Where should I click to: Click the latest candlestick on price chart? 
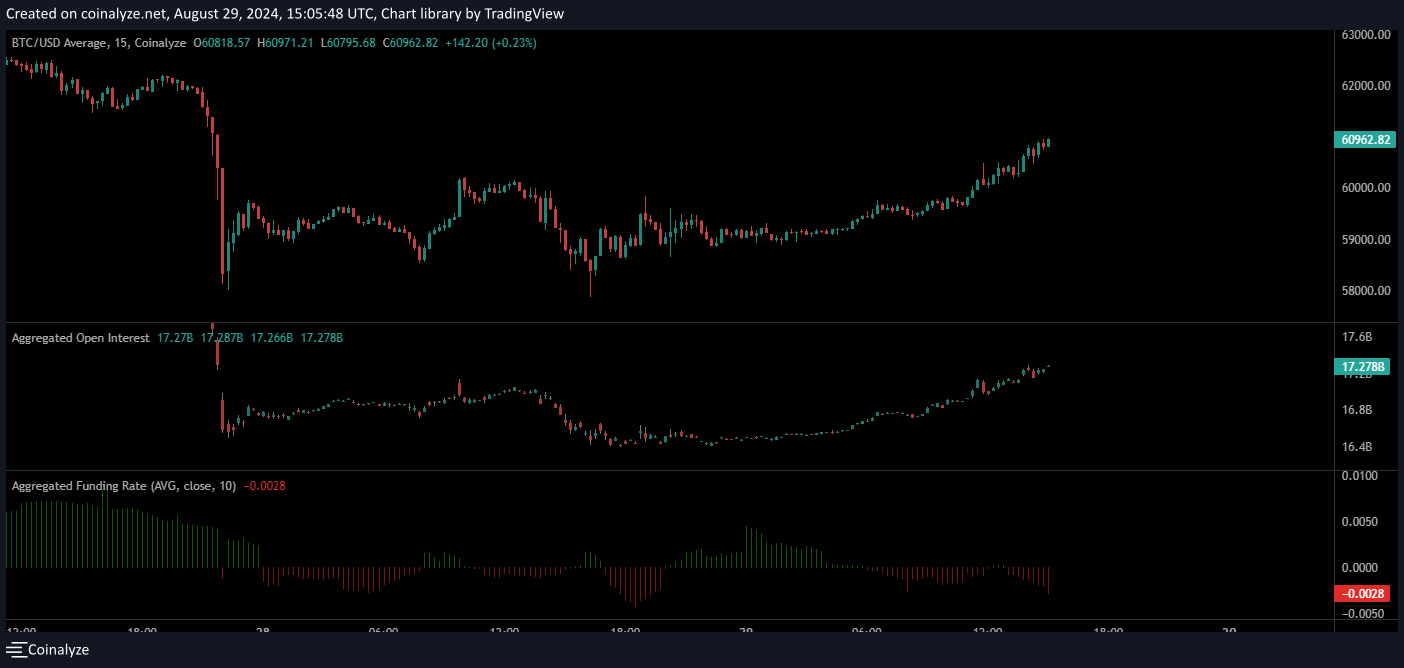click(x=1048, y=143)
